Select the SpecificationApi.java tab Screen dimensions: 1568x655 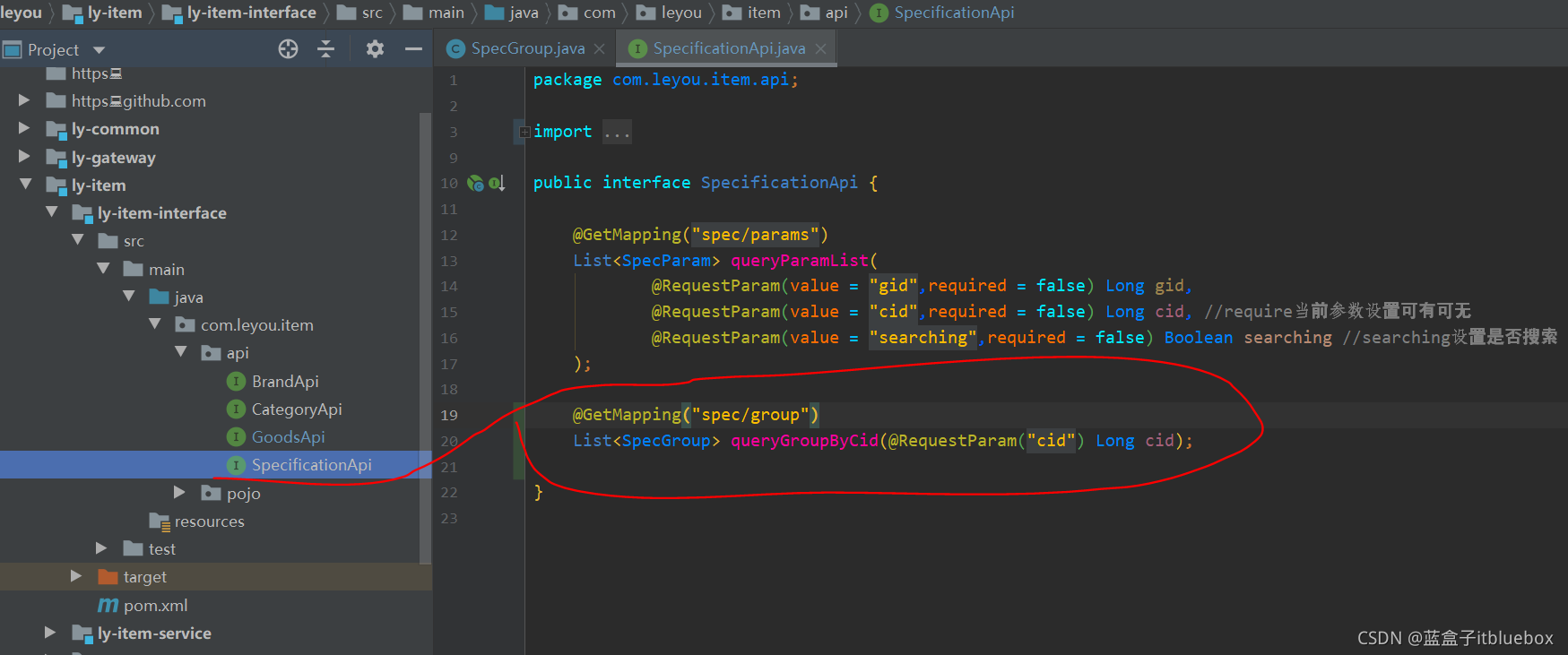[729, 48]
